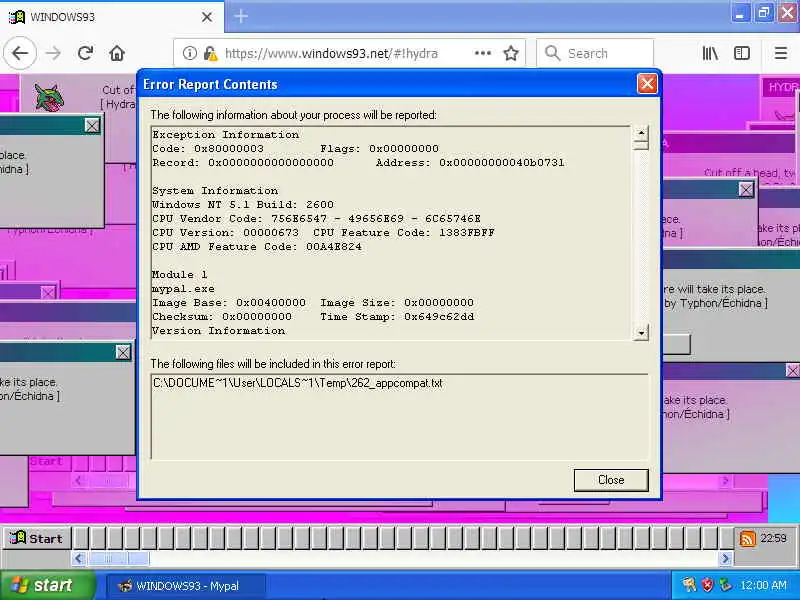800x600 pixels.
Task: Open a new browser tab
Action: click(241, 16)
